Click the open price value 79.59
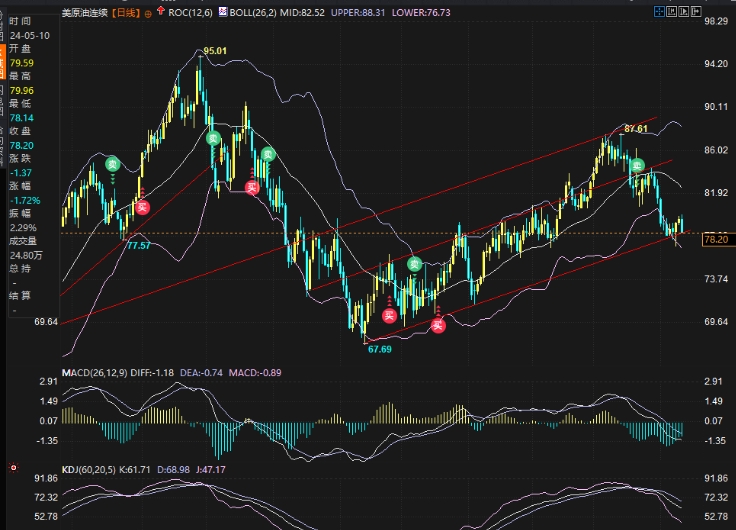This screenshot has width=736, height=530. click(x=22, y=63)
